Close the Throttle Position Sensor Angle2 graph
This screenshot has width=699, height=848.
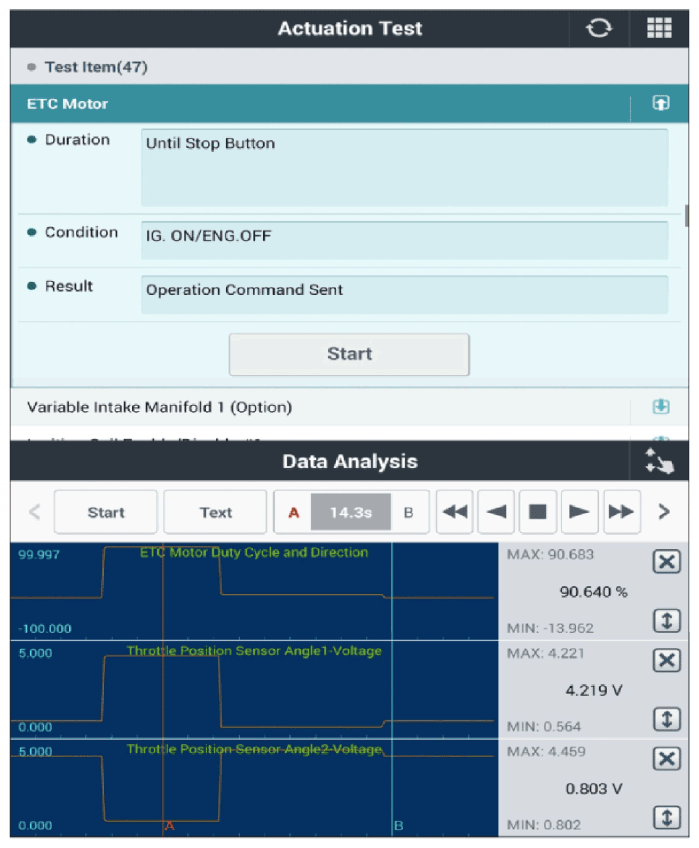[x=666, y=758]
